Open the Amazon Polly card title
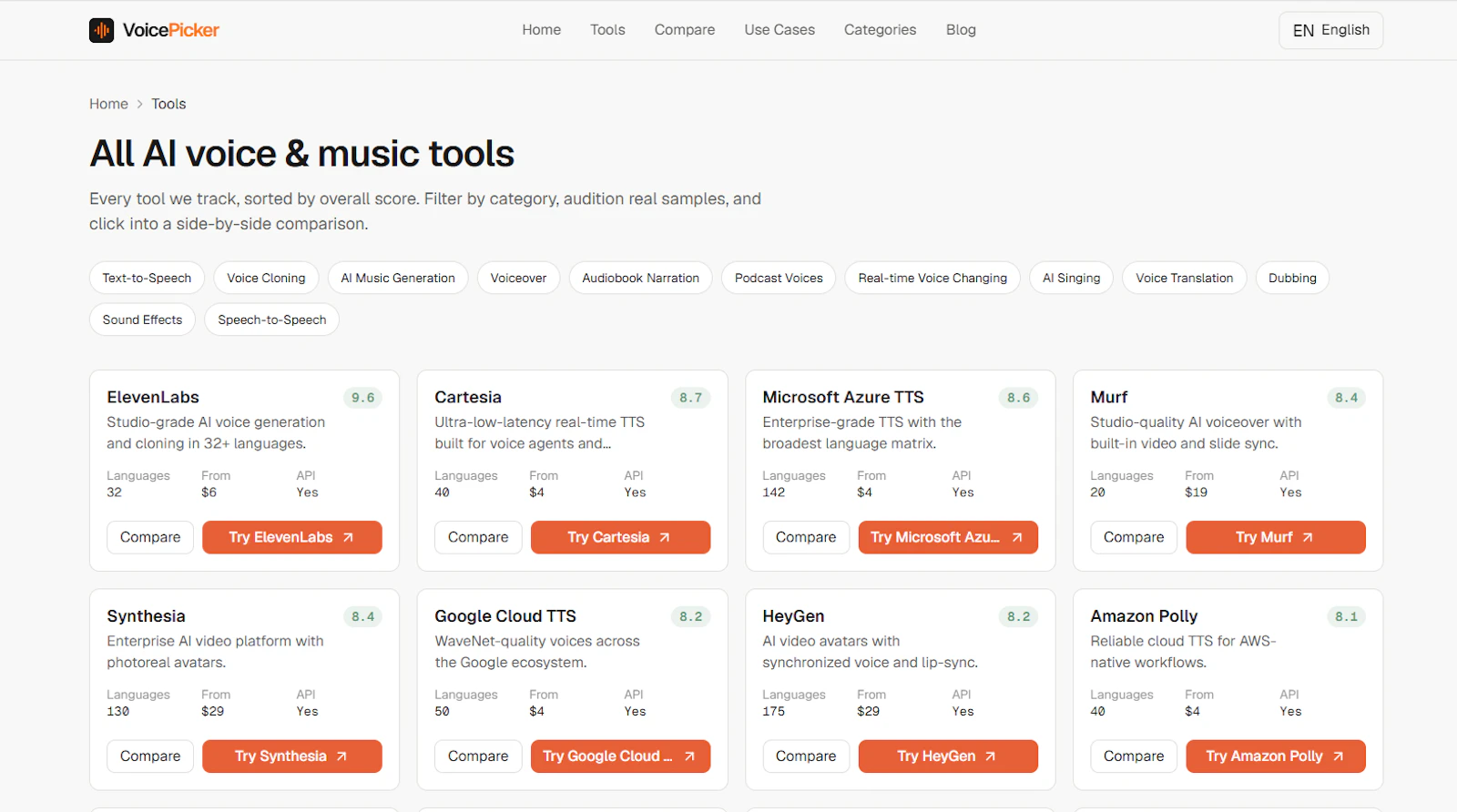The image size is (1457, 812). 1144,616
